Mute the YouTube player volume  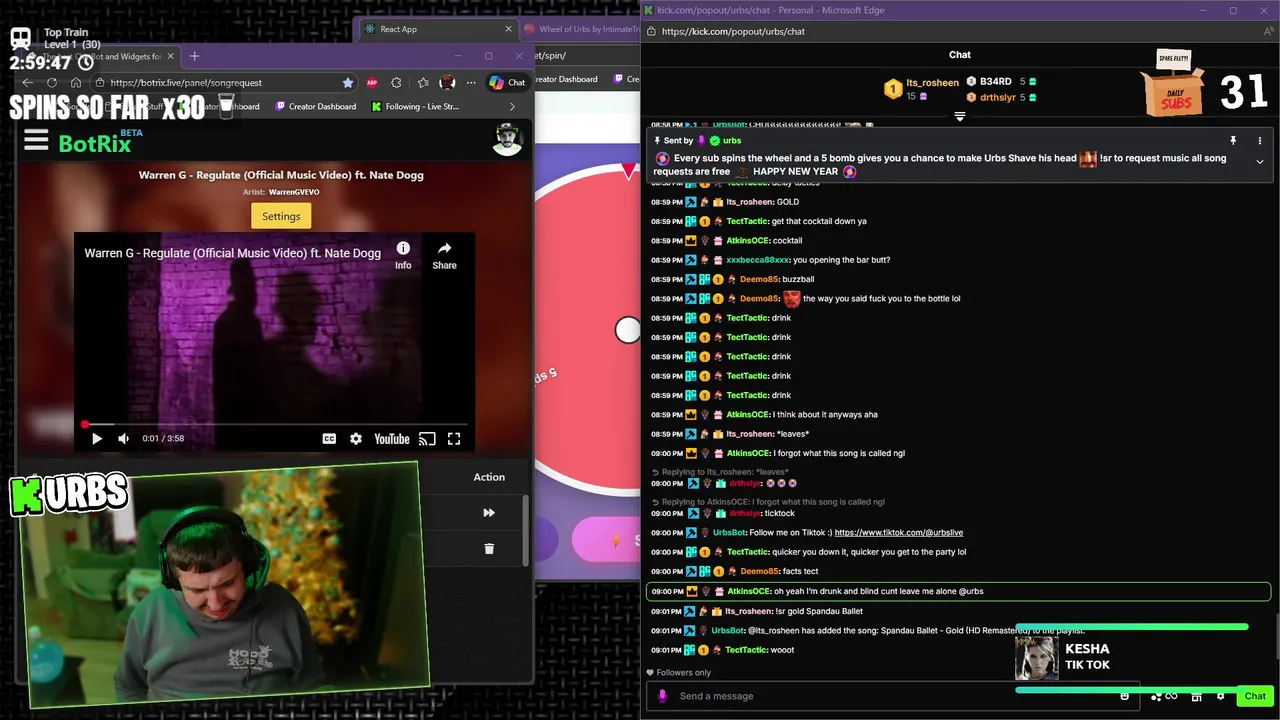(124, 438)
